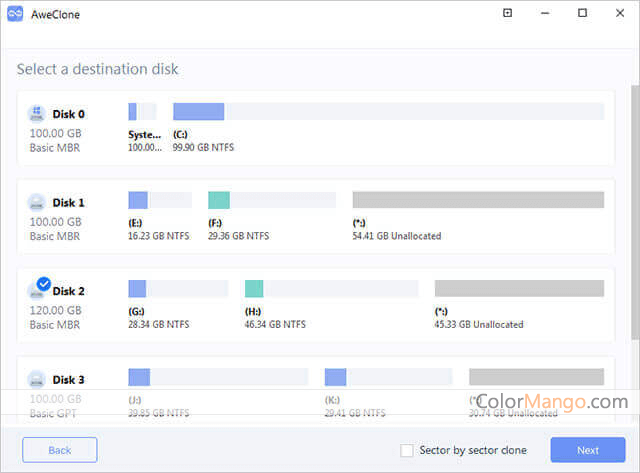The width and height of the screenshot is (640, 473).
Task: Click the (G:) 28.34 GB NTFS partition bar
Action: [178, 289]
